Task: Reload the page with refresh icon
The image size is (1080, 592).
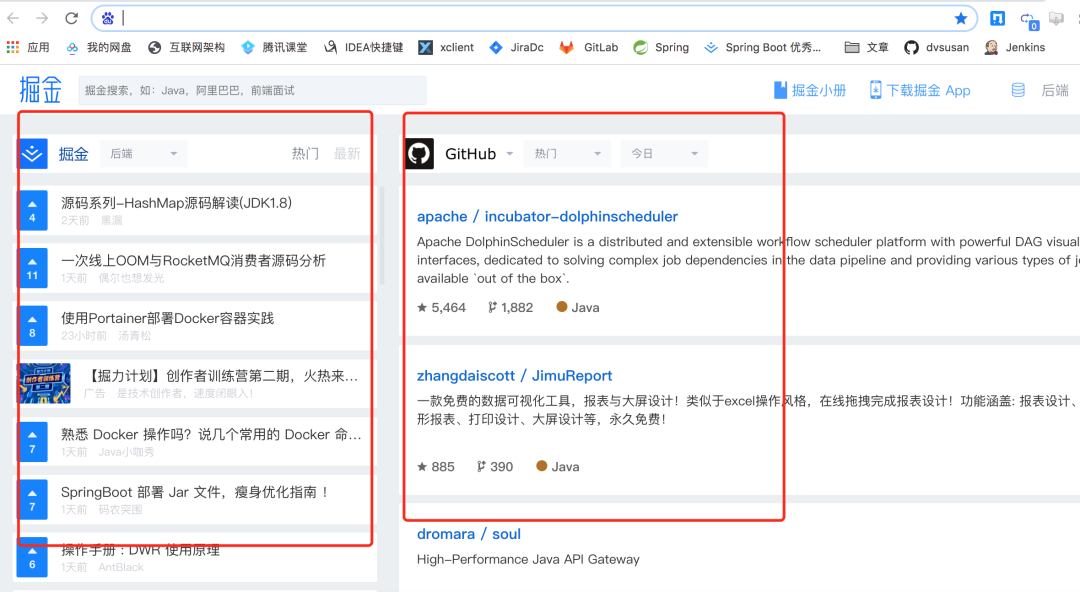Action: click(x=72, y=19)
